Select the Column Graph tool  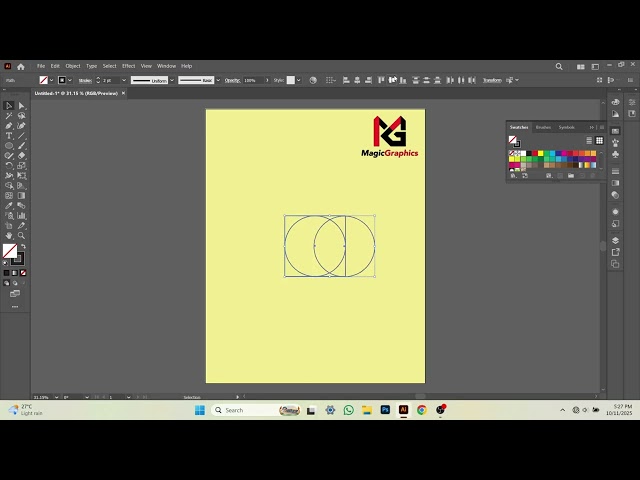coord(22,216)
